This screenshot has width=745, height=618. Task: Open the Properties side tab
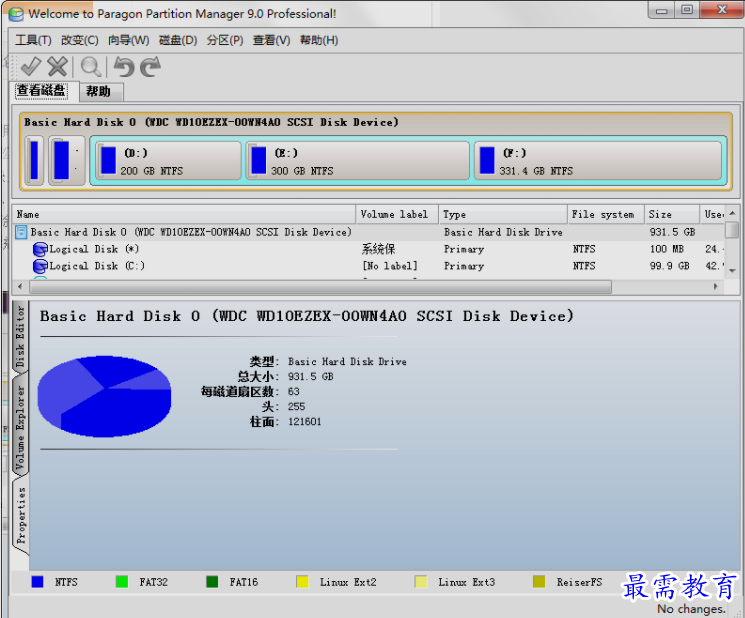click(x=20, y=516)
